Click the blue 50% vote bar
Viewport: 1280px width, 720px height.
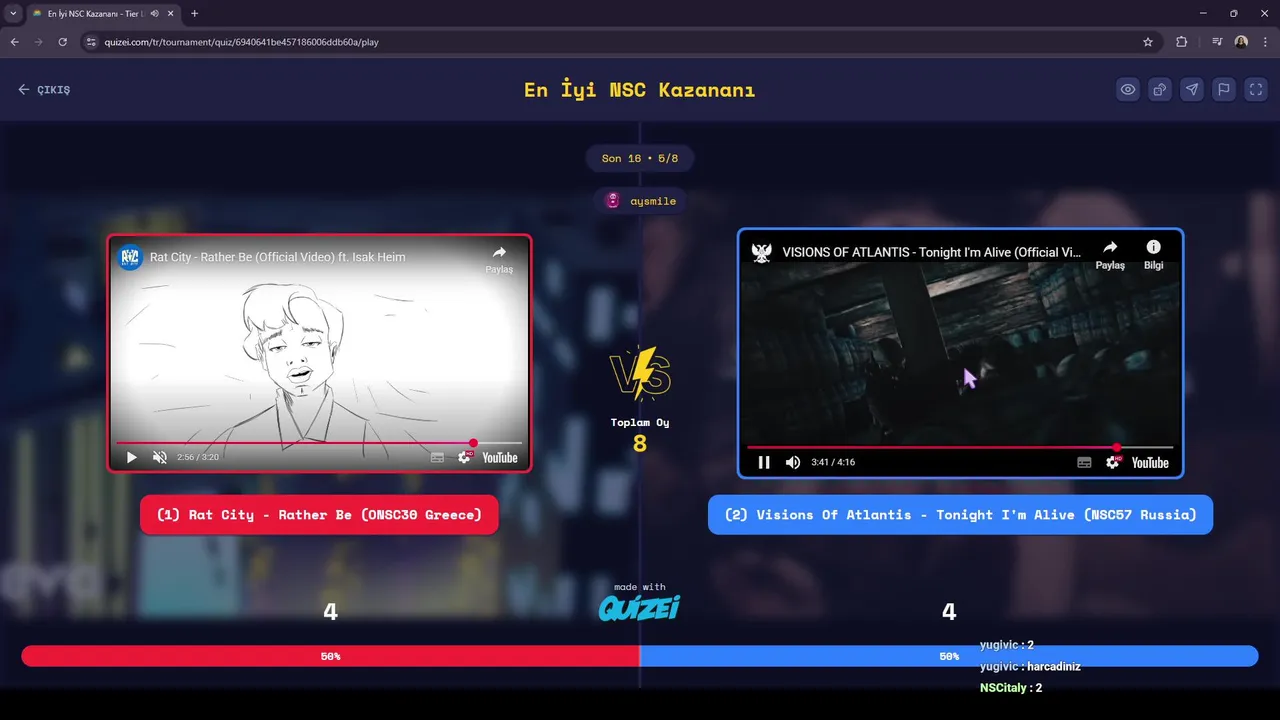click(949, 656)
